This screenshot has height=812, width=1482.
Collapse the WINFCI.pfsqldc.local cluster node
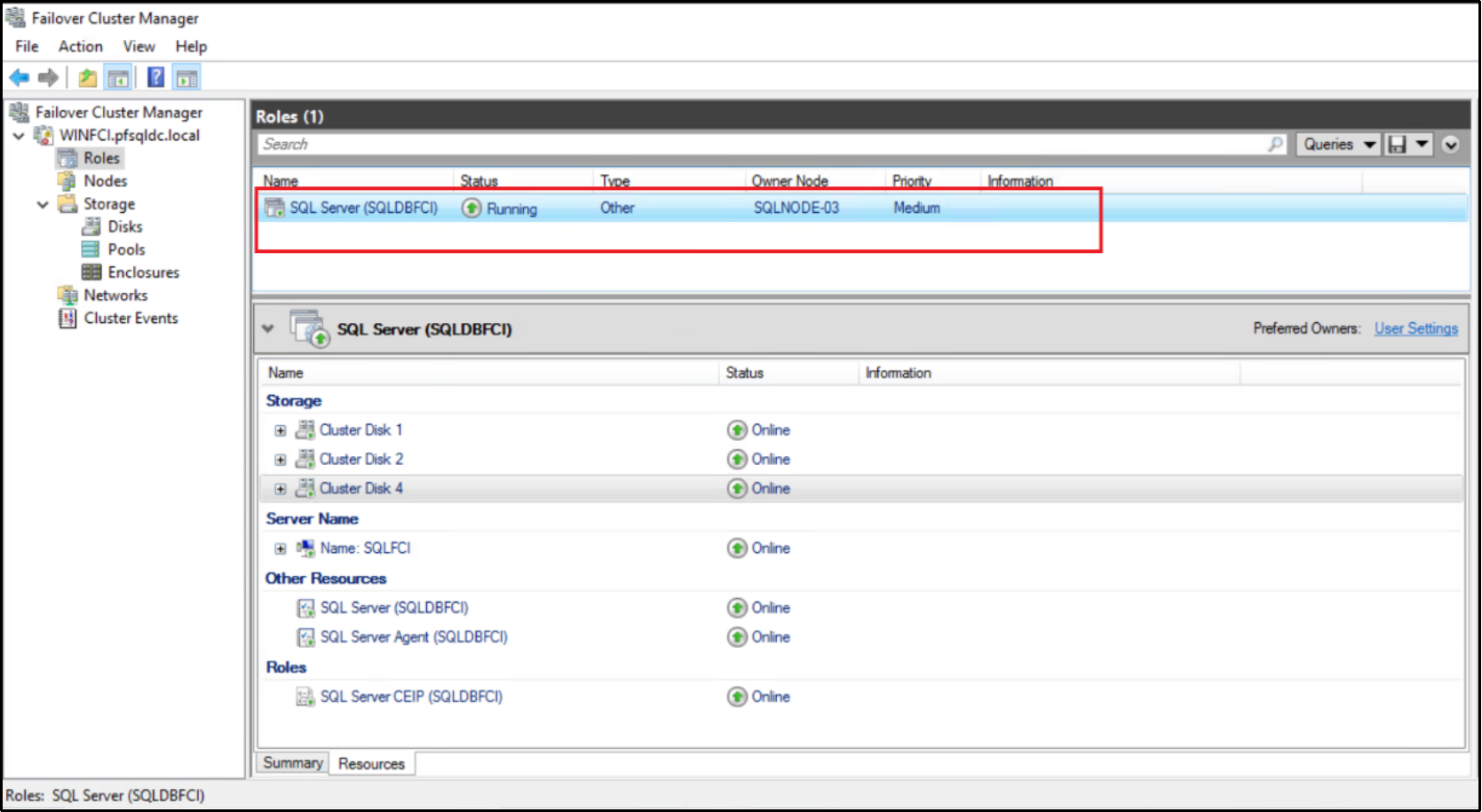(19, 136)
